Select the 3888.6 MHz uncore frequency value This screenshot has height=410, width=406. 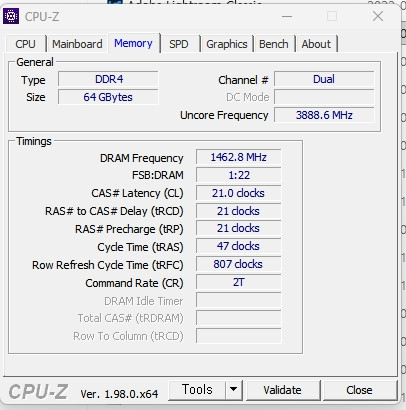(x=324, y=115)
